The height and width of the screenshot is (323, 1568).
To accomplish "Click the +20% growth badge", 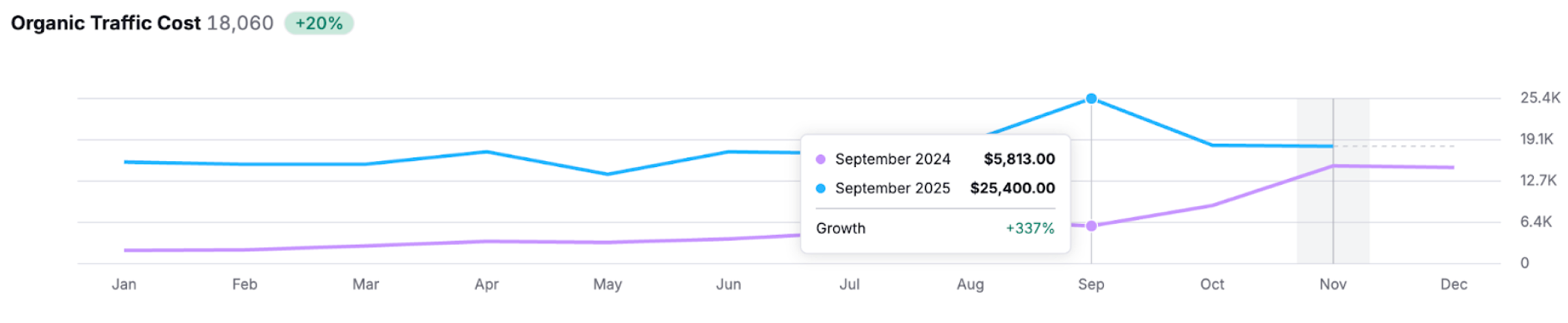I will pyautogui.click(x=319, y=24).
